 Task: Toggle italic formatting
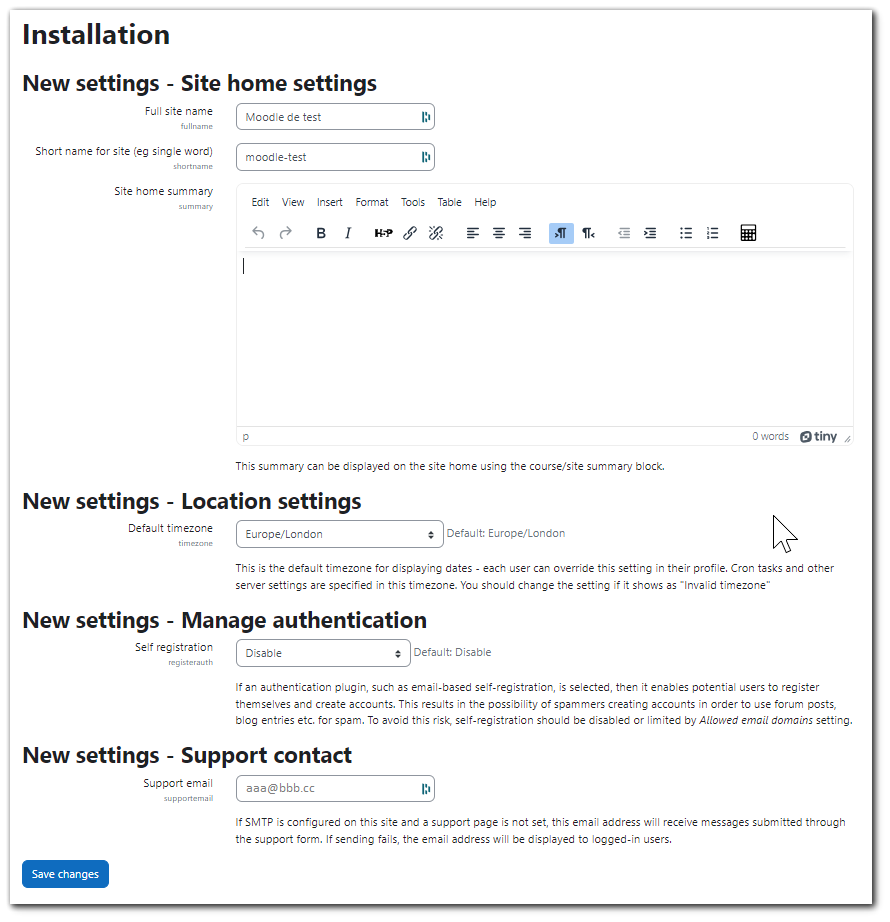348,233
